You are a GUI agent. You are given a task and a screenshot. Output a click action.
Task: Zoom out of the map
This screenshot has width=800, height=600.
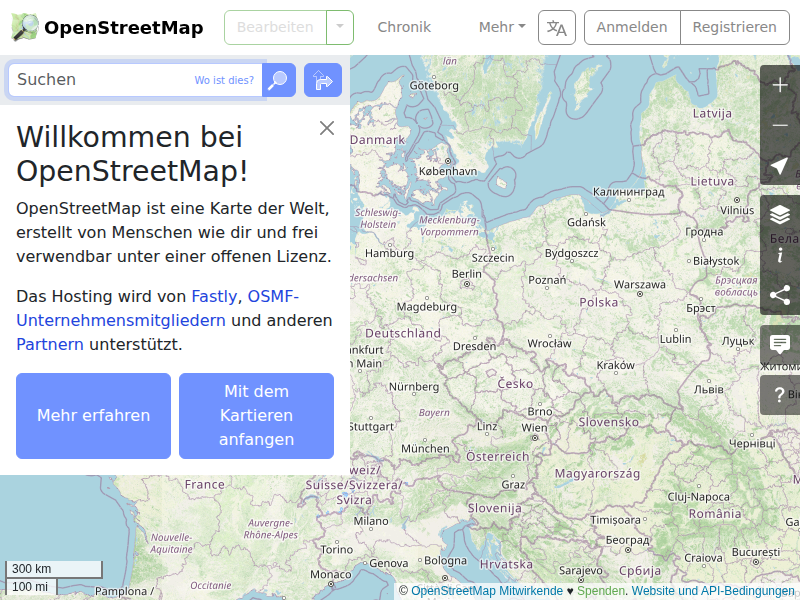point(780,125)
